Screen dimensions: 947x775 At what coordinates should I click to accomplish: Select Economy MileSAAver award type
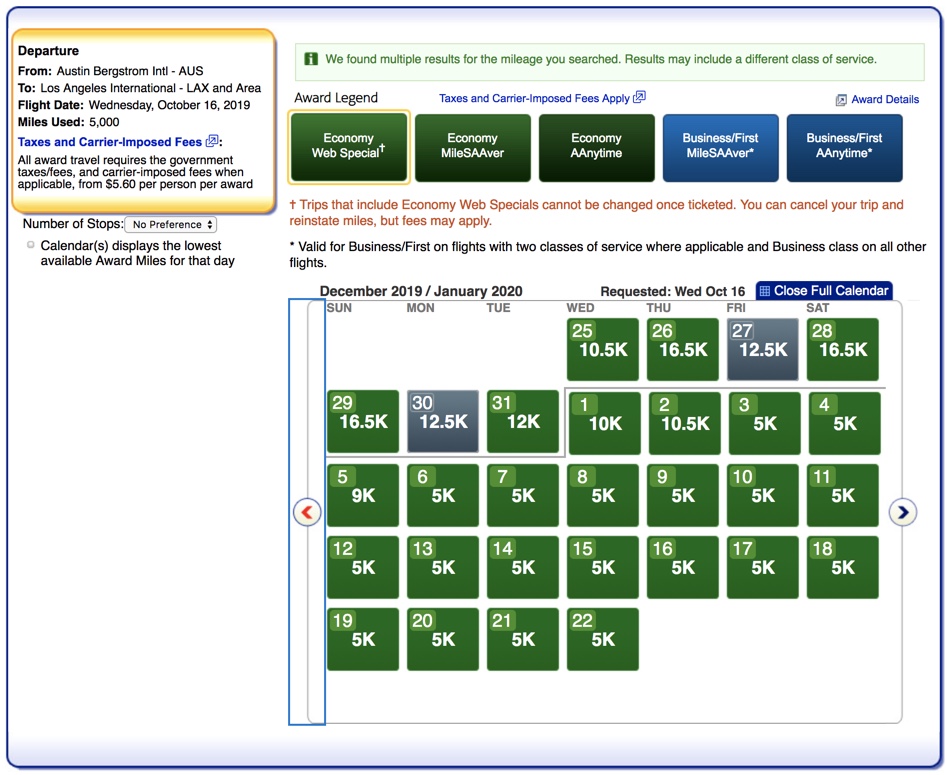point(472,147)
